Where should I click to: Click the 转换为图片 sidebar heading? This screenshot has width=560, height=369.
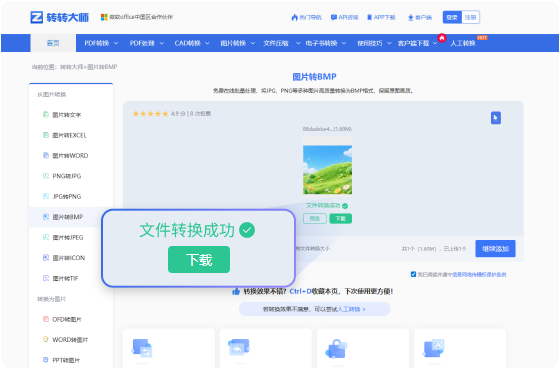pos(51,299)
